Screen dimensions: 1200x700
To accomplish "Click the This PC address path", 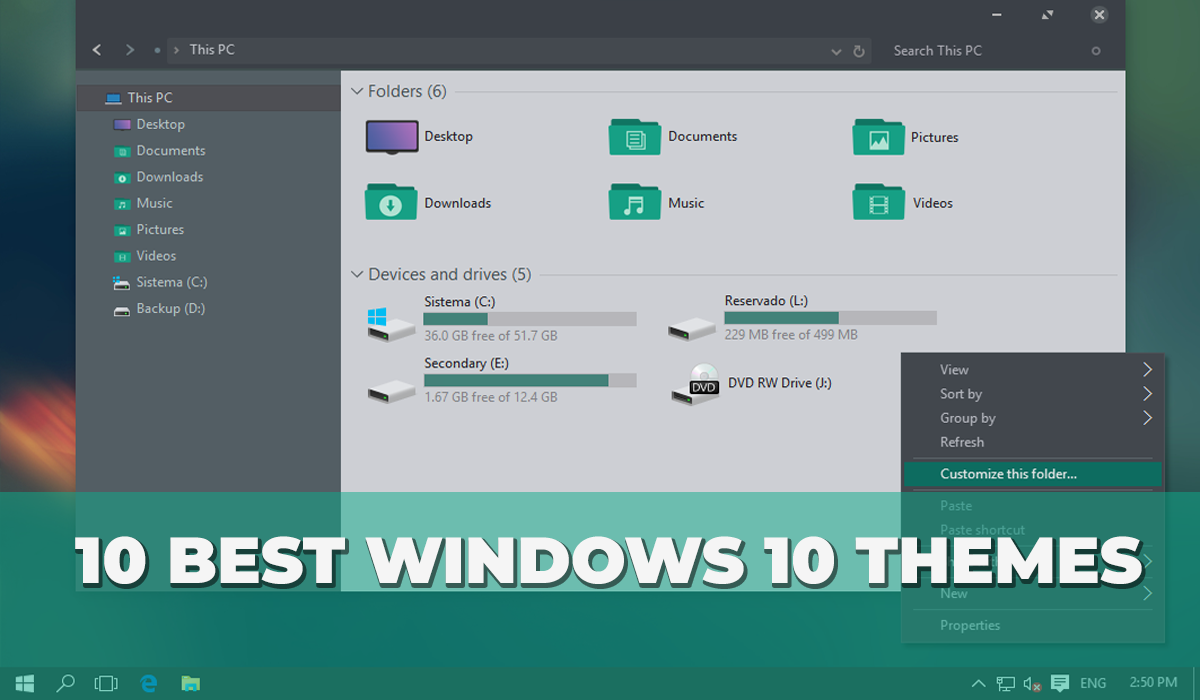I will point(212,49).
